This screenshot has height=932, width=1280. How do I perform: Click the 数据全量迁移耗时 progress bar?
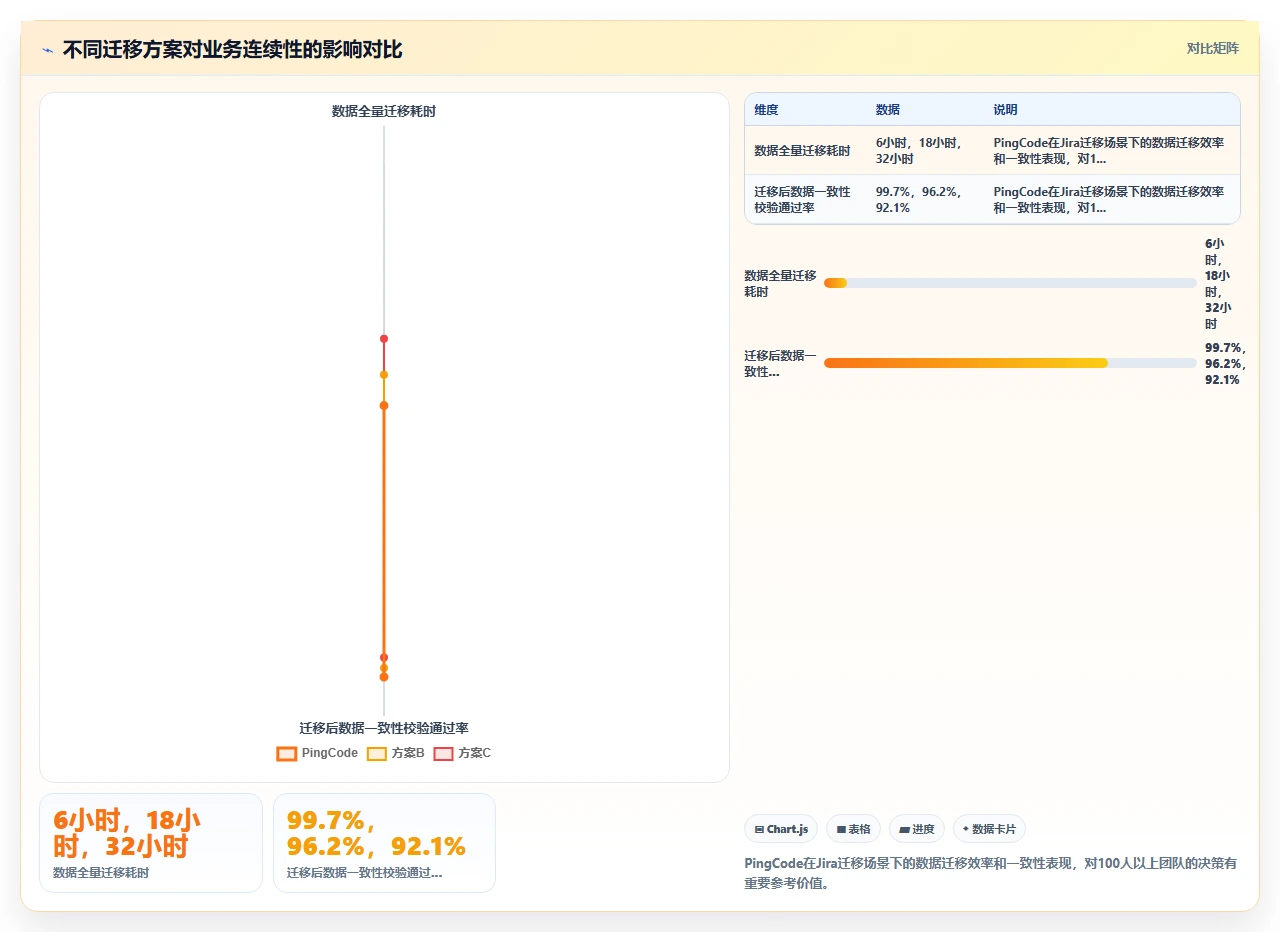point(1010,283)
